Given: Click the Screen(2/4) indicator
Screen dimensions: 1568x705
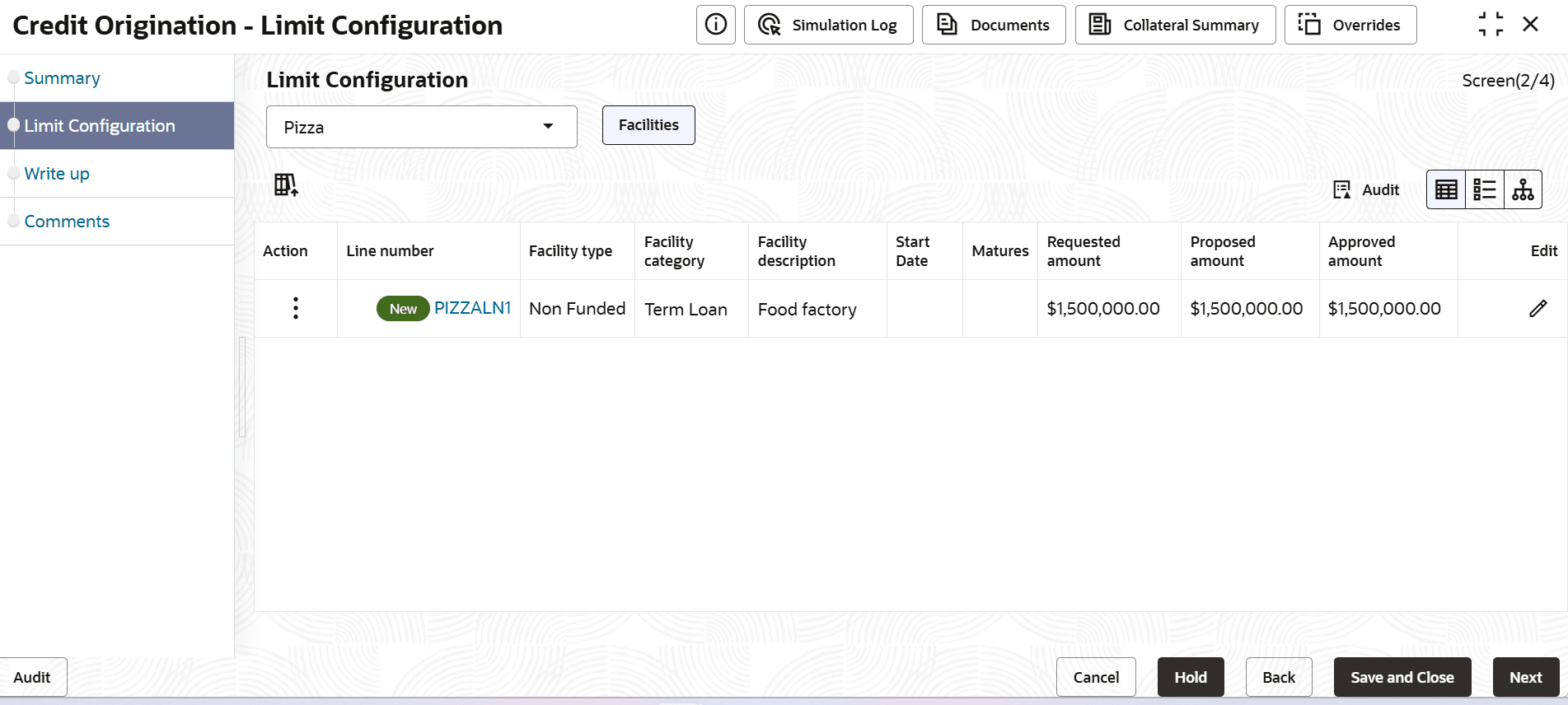Looking at the screenshot, I should click(x=1508, y=81).
